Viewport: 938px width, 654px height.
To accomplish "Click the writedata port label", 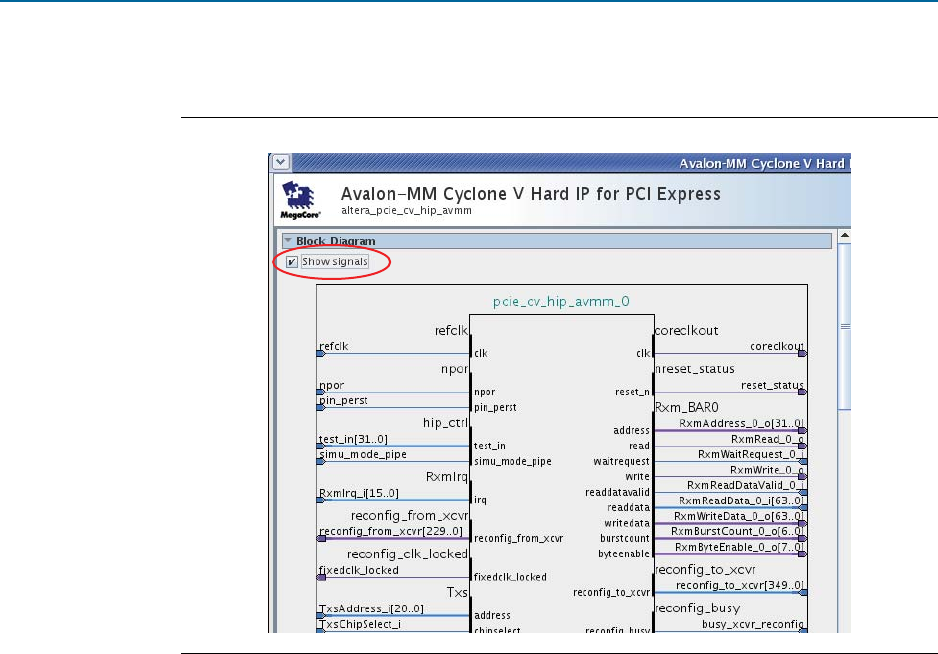I will [x=626, y=523].
